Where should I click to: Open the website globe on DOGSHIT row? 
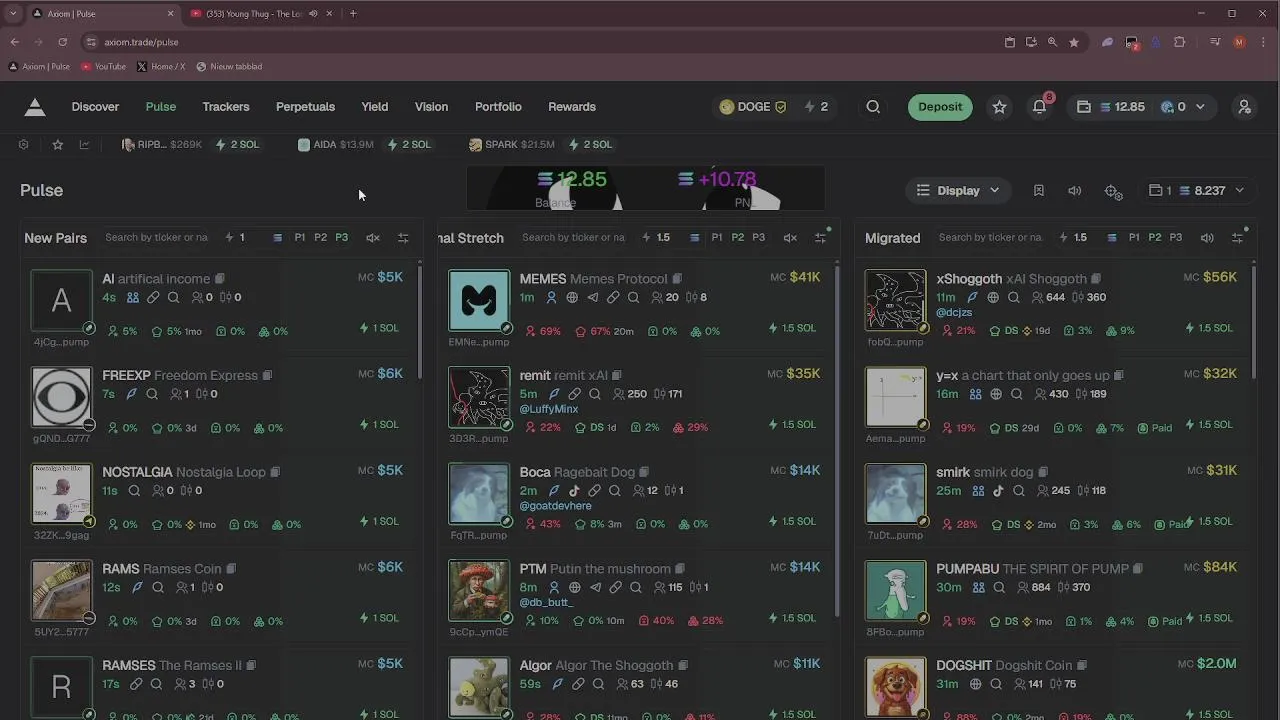point(975,685)
